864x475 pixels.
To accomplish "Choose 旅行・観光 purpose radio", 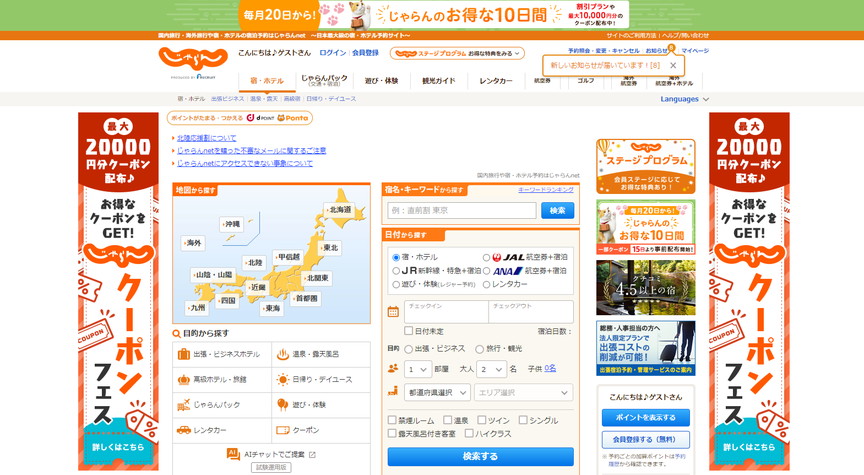I will click(479, 349).
